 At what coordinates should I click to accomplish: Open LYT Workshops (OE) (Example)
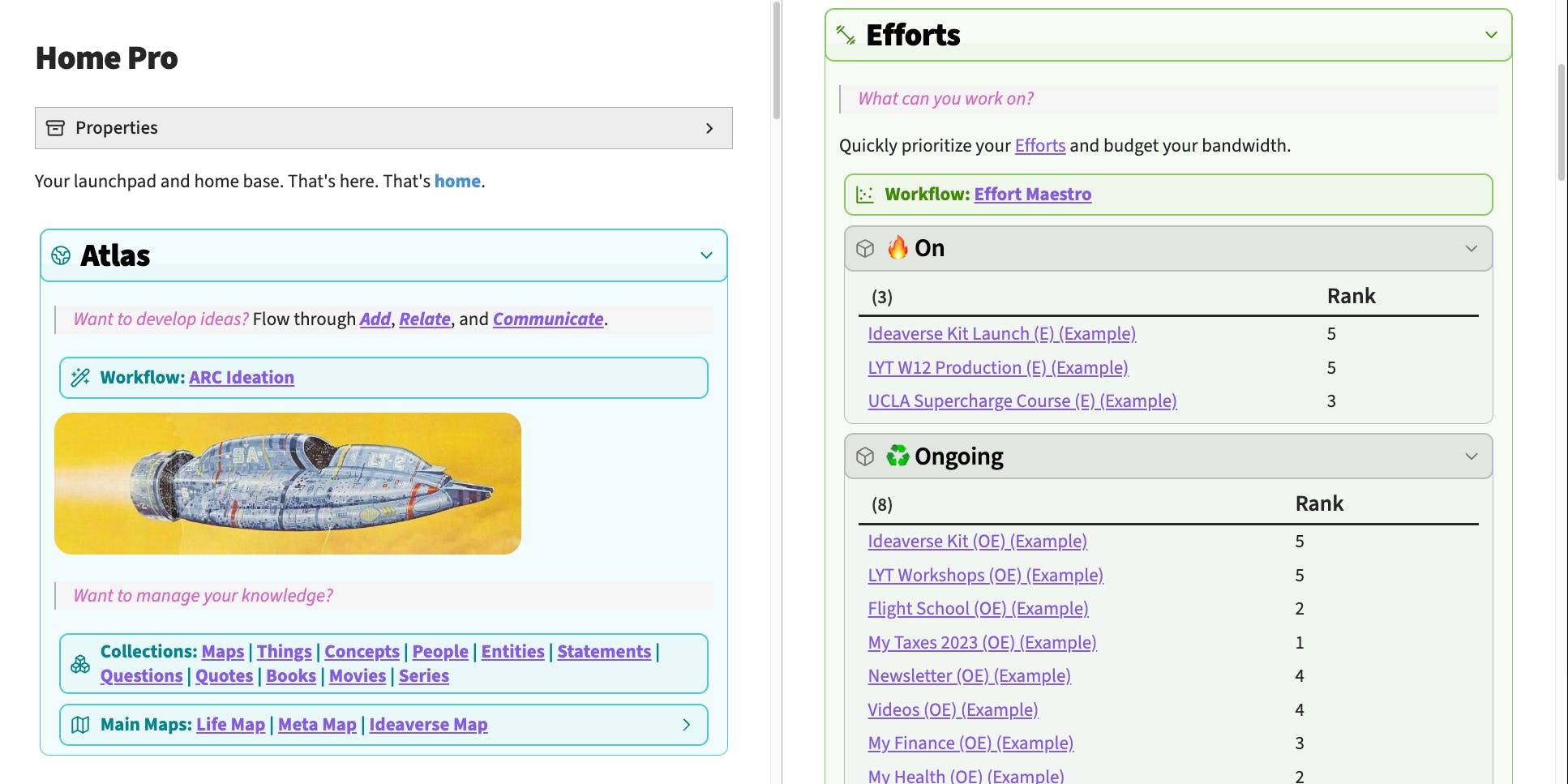point(986,576)
